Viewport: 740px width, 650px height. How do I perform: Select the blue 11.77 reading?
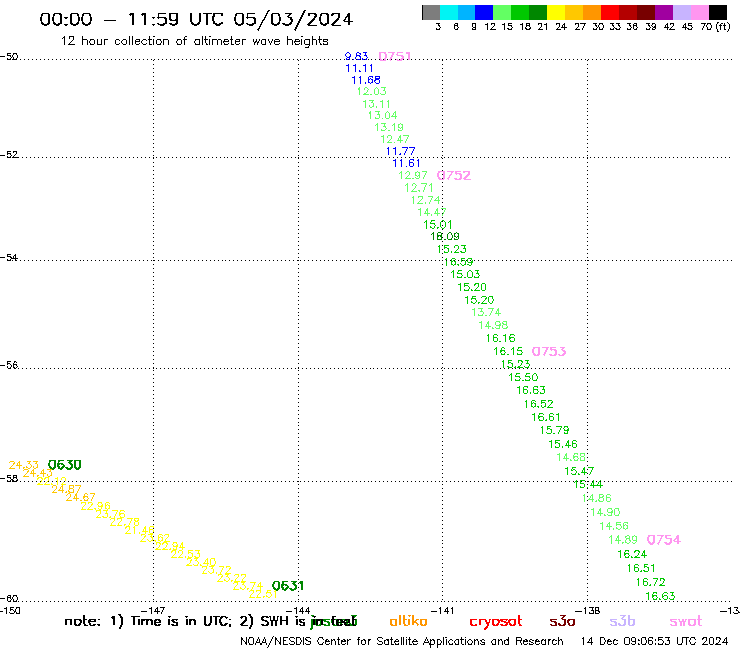click(400, 152)
